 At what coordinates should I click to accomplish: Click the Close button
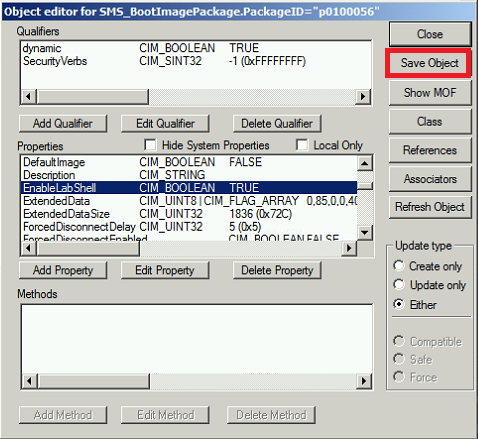click(430, 34)
